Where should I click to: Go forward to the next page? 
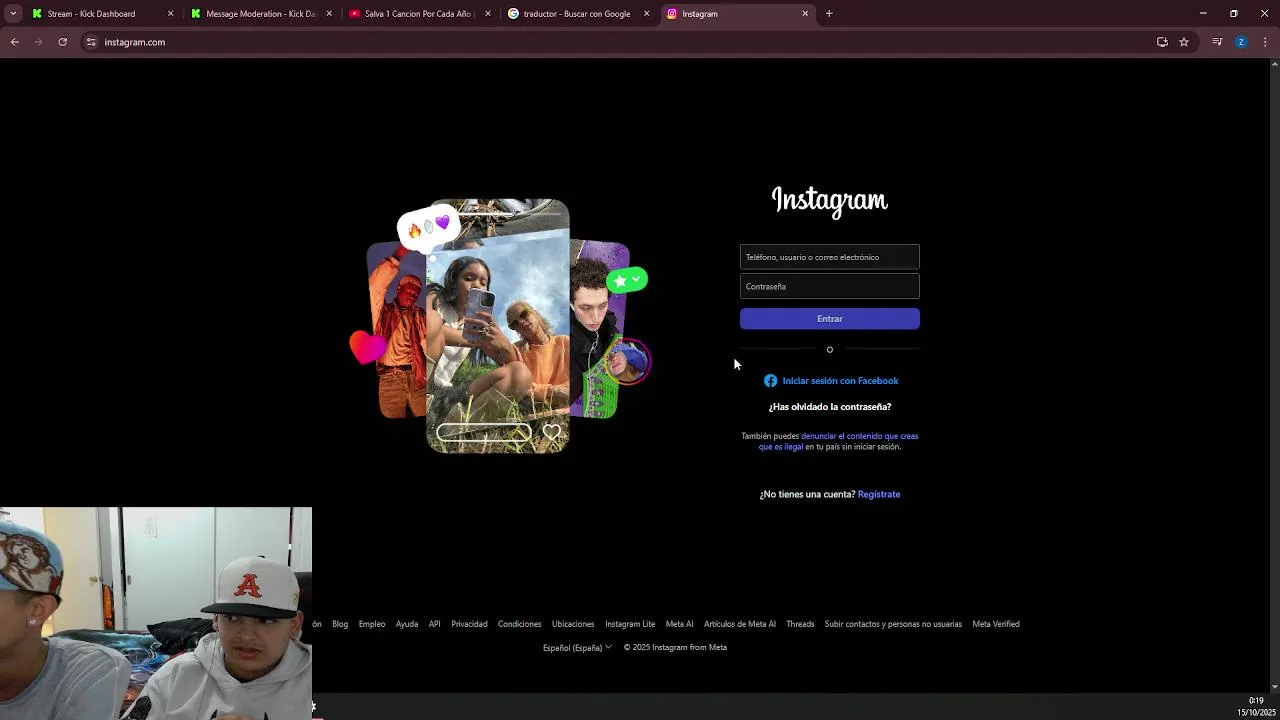click(x=38, y=42)
